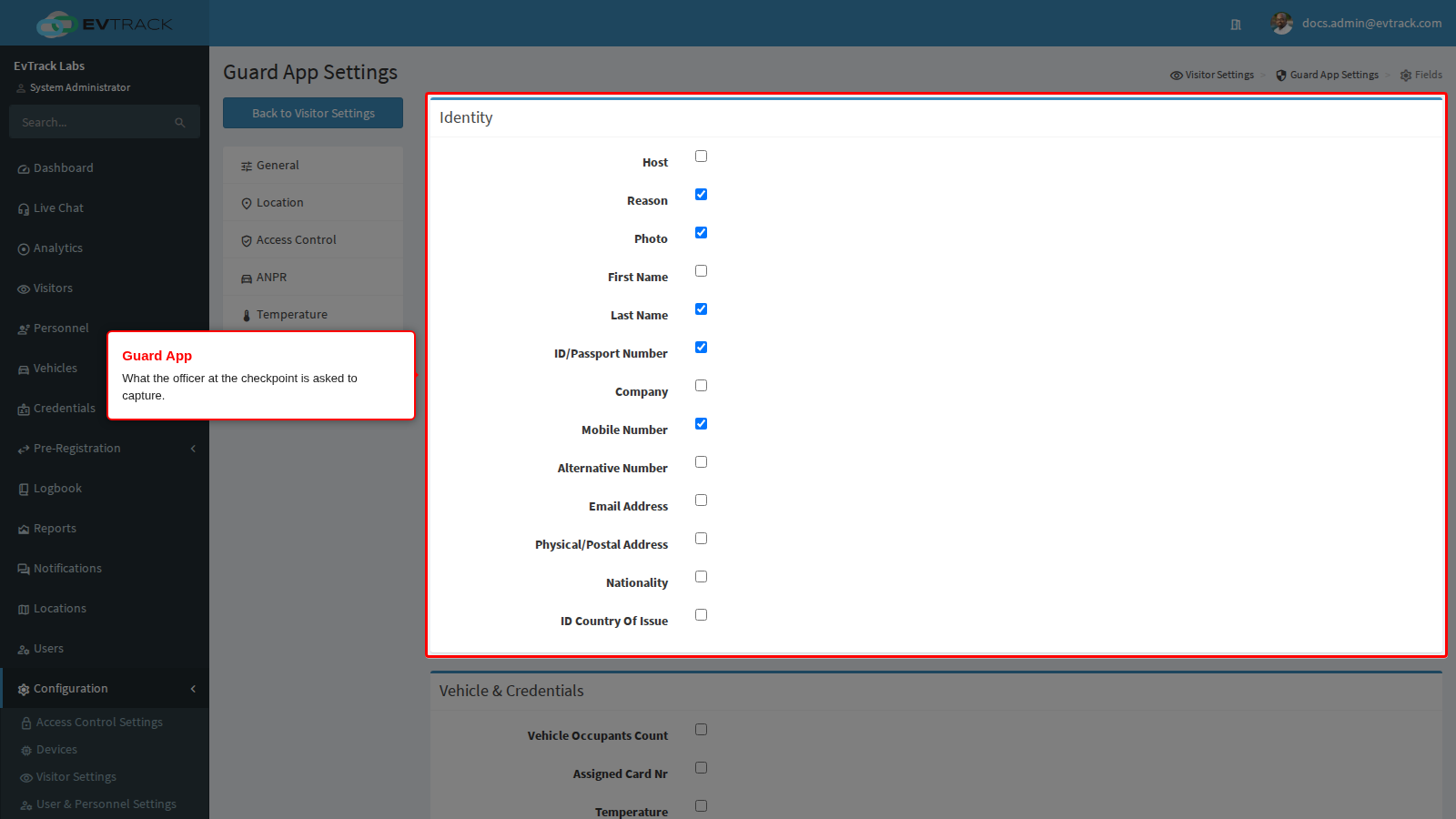Click docs.admin@evtrack.com account link
This screenshot has height=819, width=1456.
pos(1371,24)
